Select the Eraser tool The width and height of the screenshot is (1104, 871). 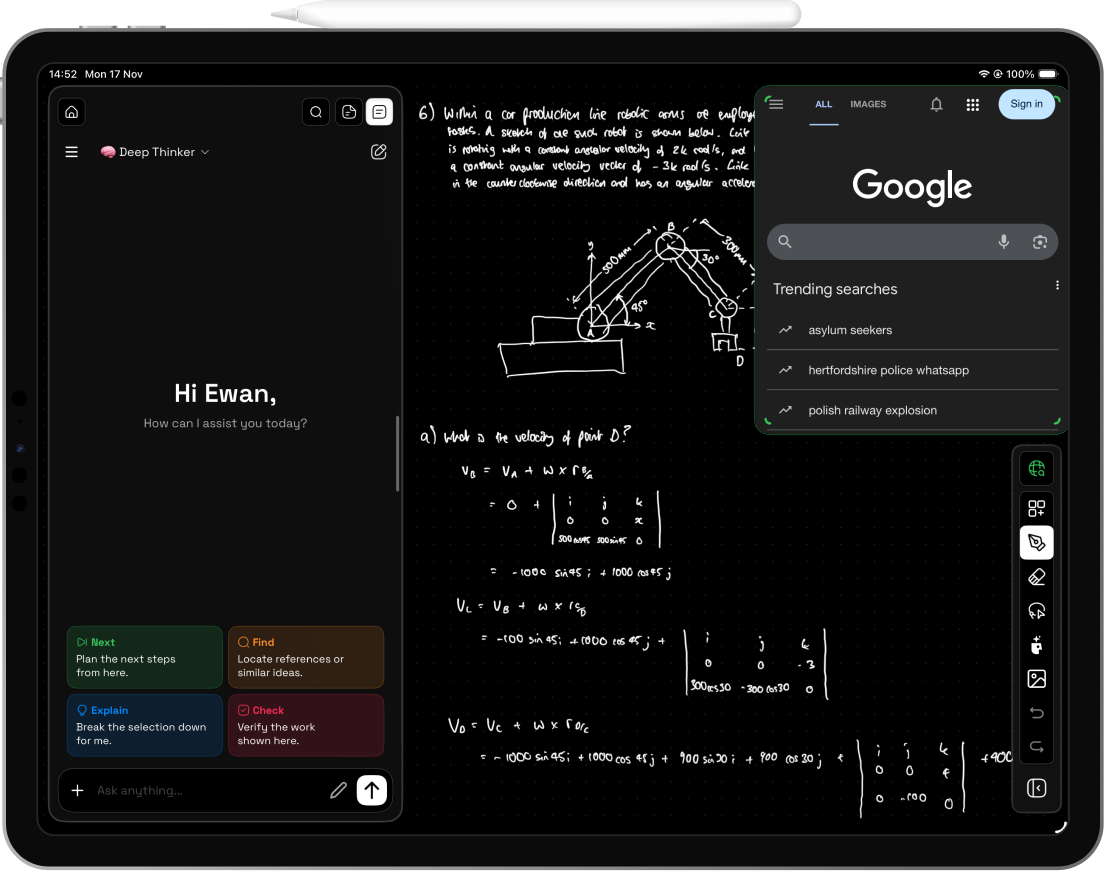(1036, 577)
